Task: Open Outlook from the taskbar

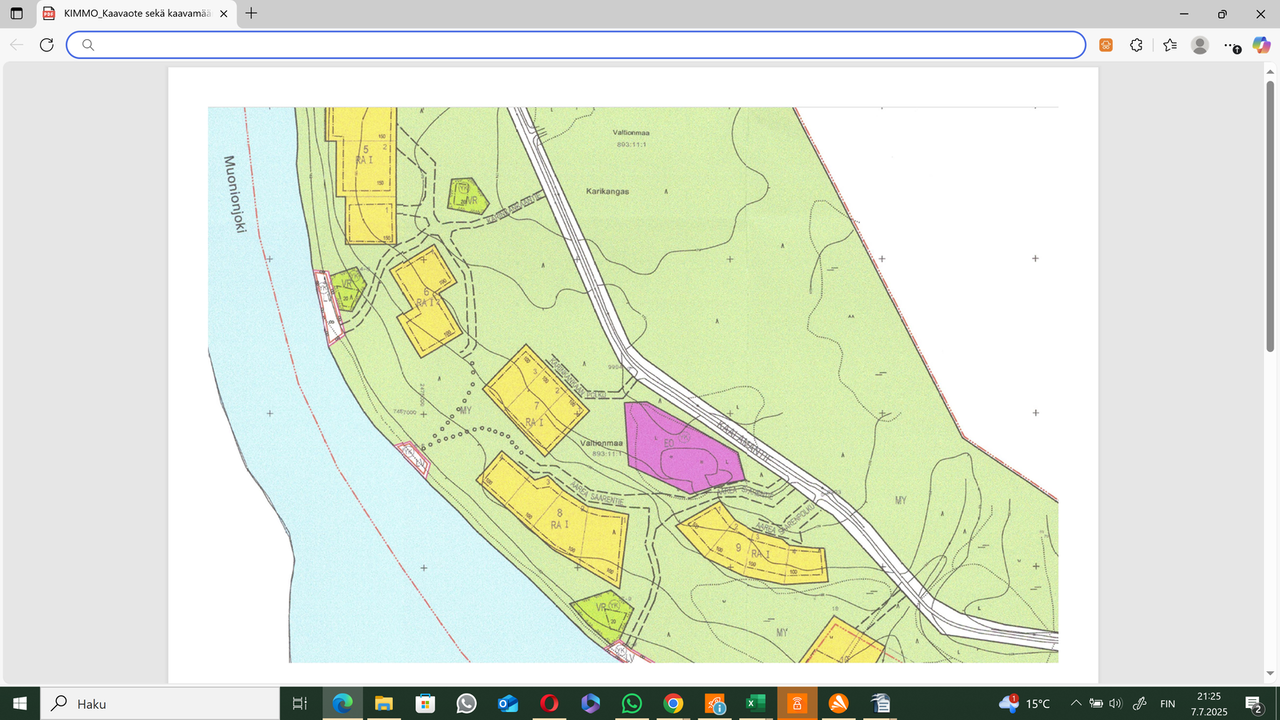Action: point(507,703)
